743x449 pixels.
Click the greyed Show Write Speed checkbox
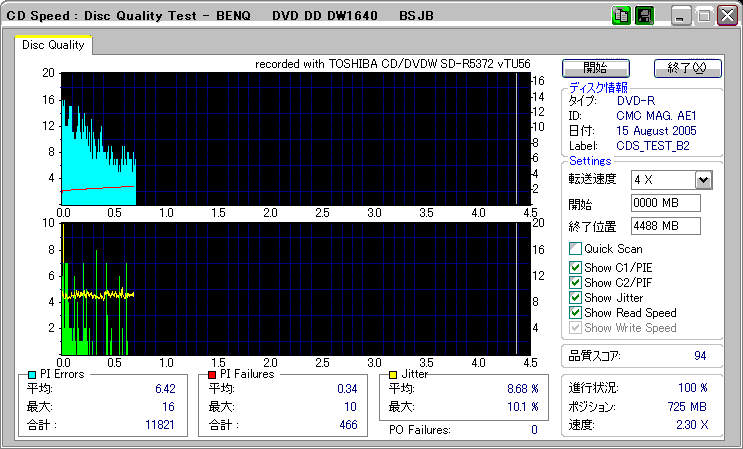(575, 328)
